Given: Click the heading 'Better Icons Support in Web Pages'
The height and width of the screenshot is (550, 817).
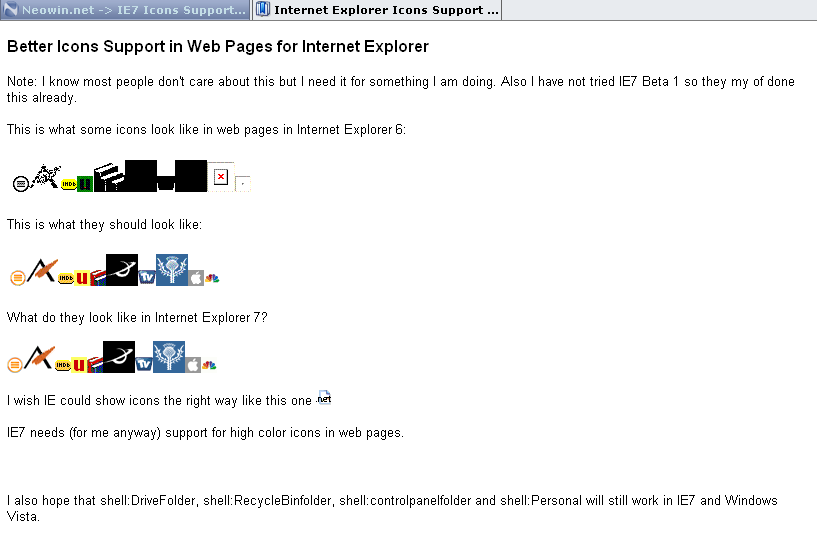Looking at the screenshot, I should pyautogui.click(x=218, y=46).
